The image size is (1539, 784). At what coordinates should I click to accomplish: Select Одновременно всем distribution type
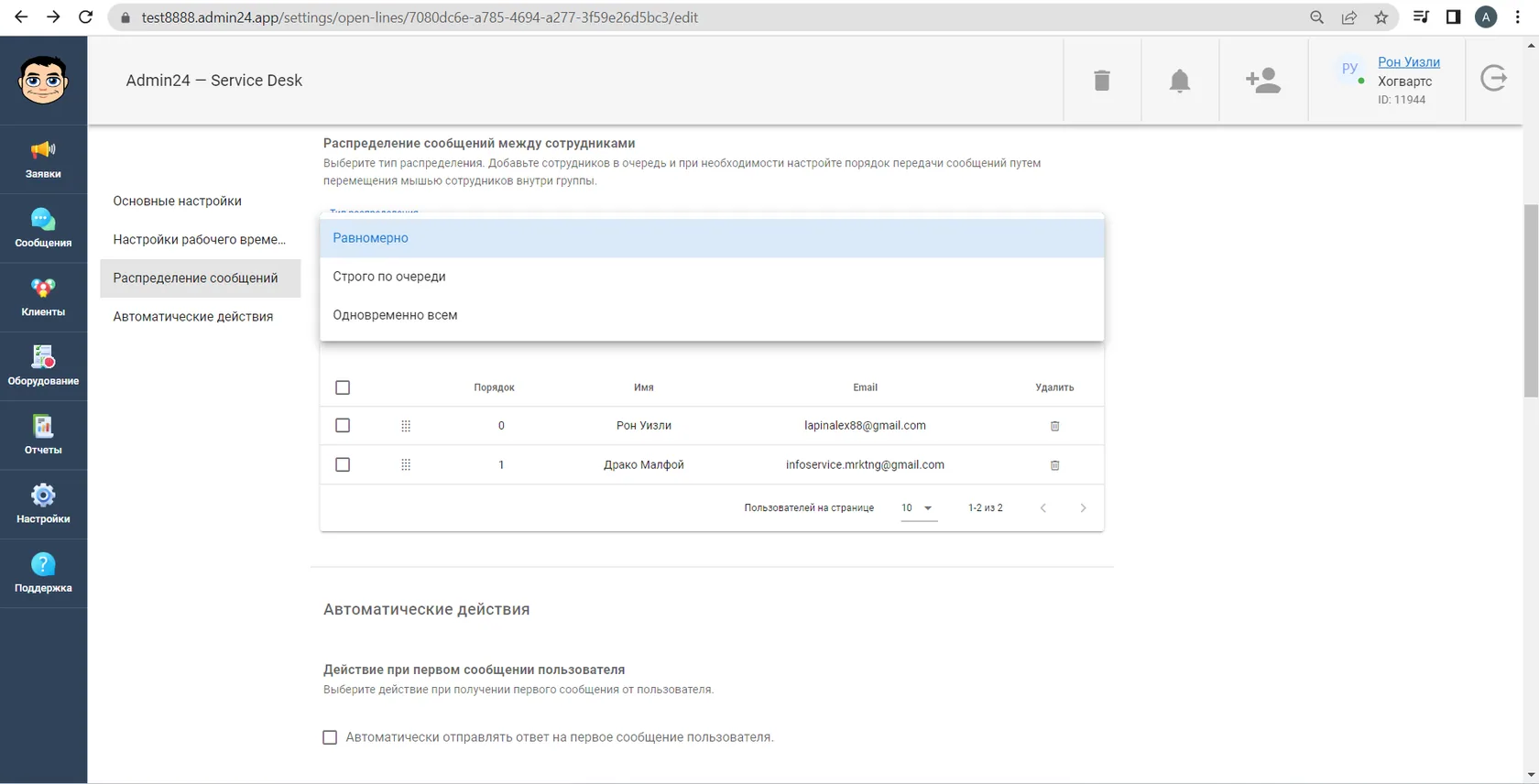tap(712, 315)
